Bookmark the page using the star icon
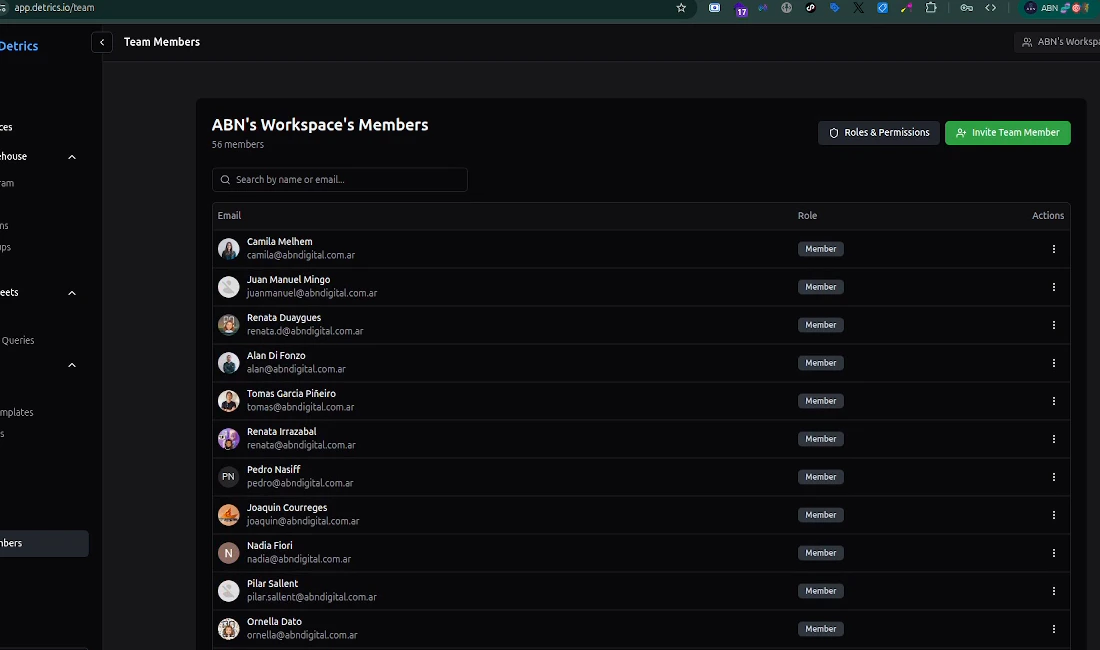1100x650 pixels. pos(681,8)
